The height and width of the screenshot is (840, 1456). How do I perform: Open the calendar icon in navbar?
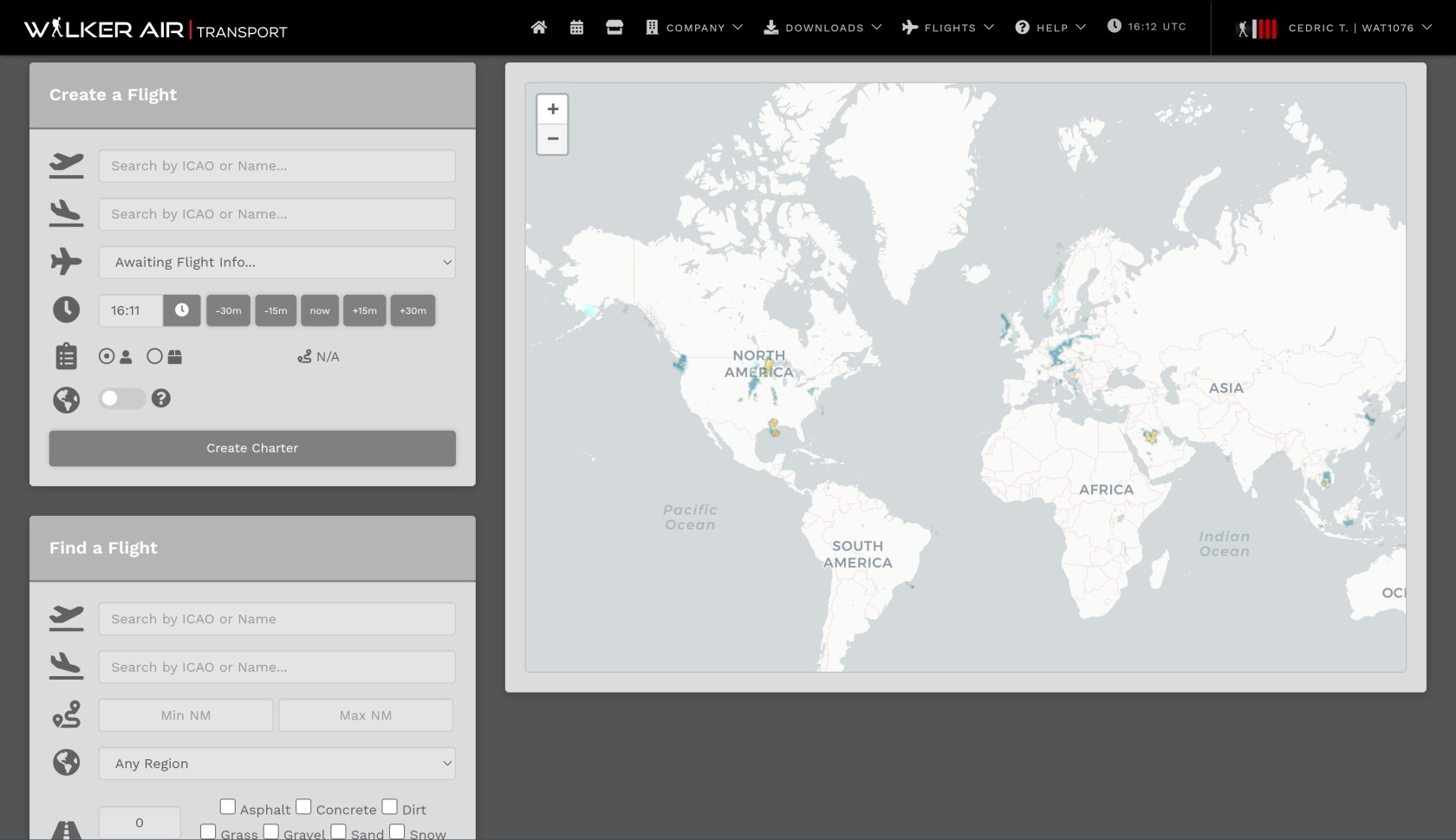576,28
